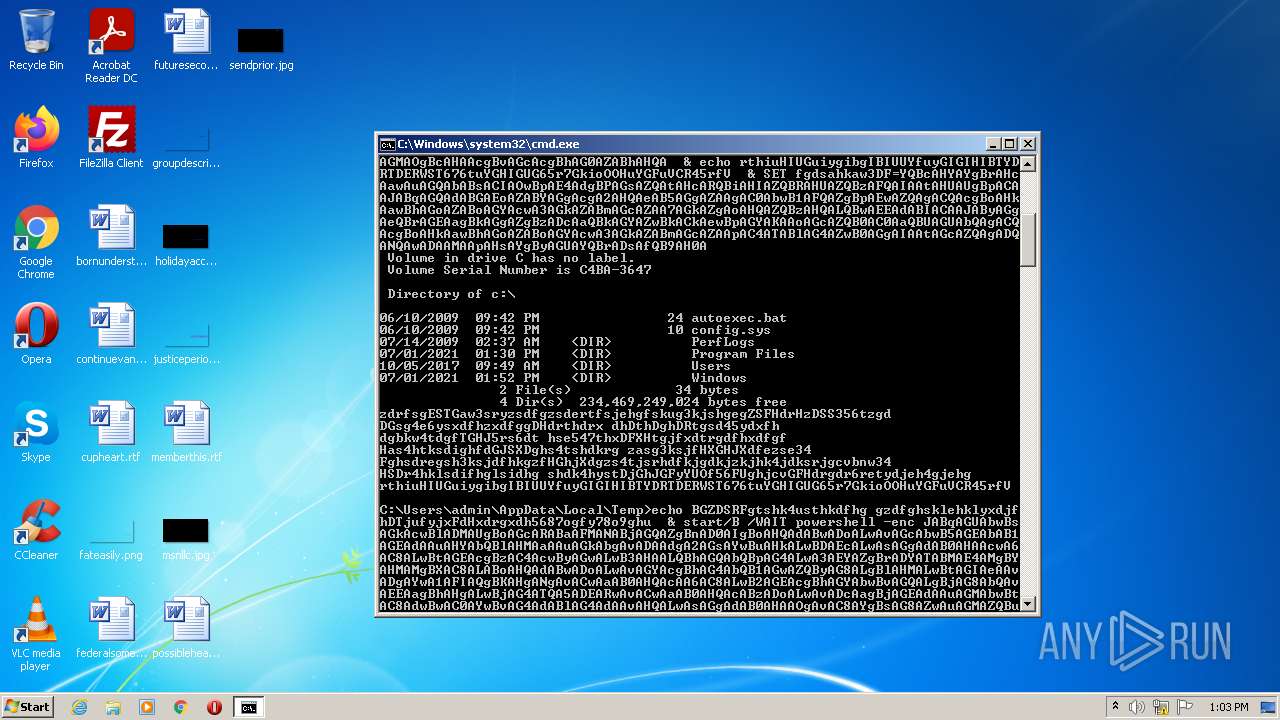This screenshot has width=1280, height=720.
Task: Select memberthis.rtf document
Action: (x=186, y=432)
